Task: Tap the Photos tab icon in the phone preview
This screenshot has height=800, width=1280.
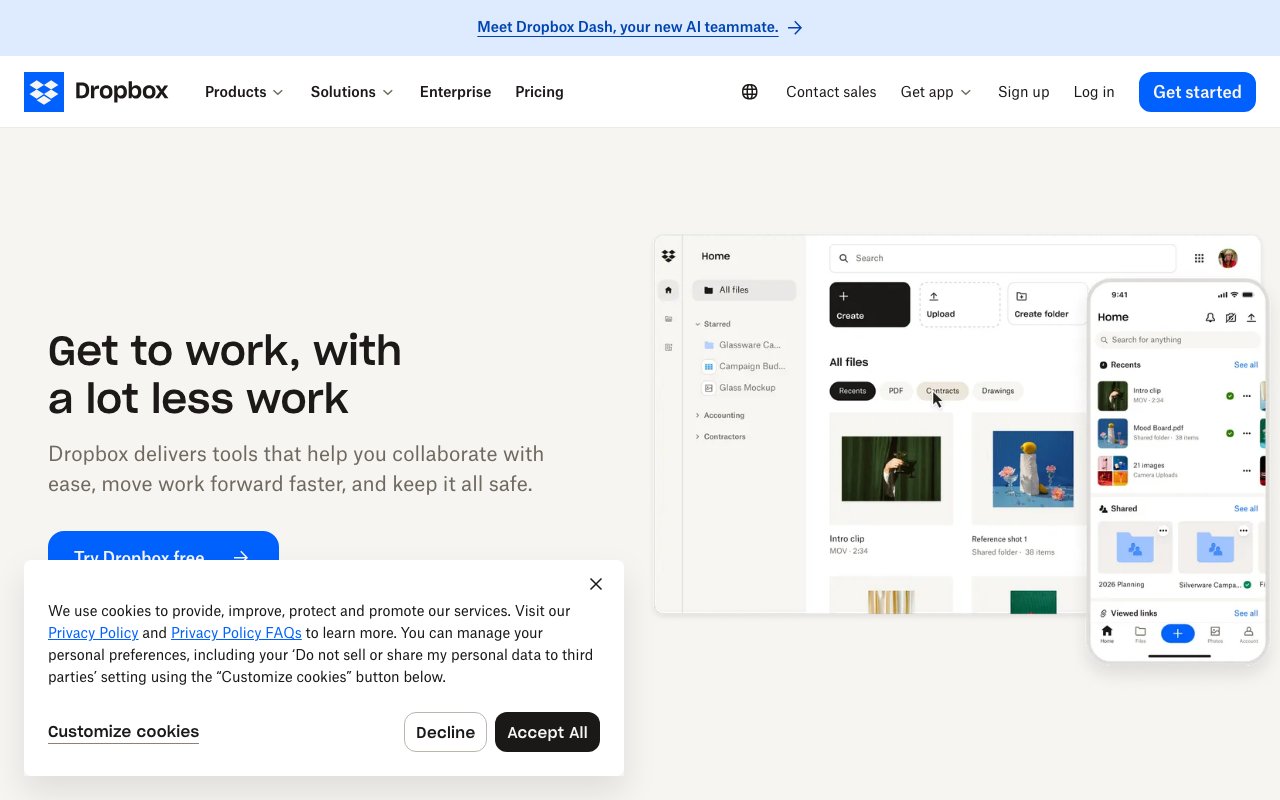Action: tap(1215, 634)
